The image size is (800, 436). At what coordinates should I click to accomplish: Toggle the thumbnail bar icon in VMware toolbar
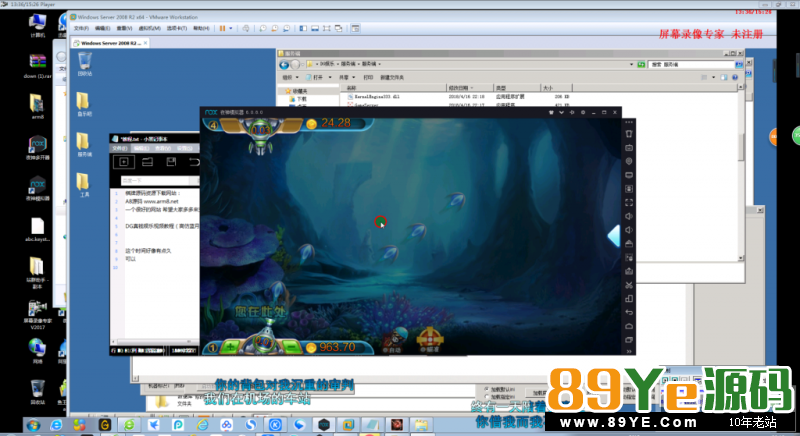(x=315, y=29)
